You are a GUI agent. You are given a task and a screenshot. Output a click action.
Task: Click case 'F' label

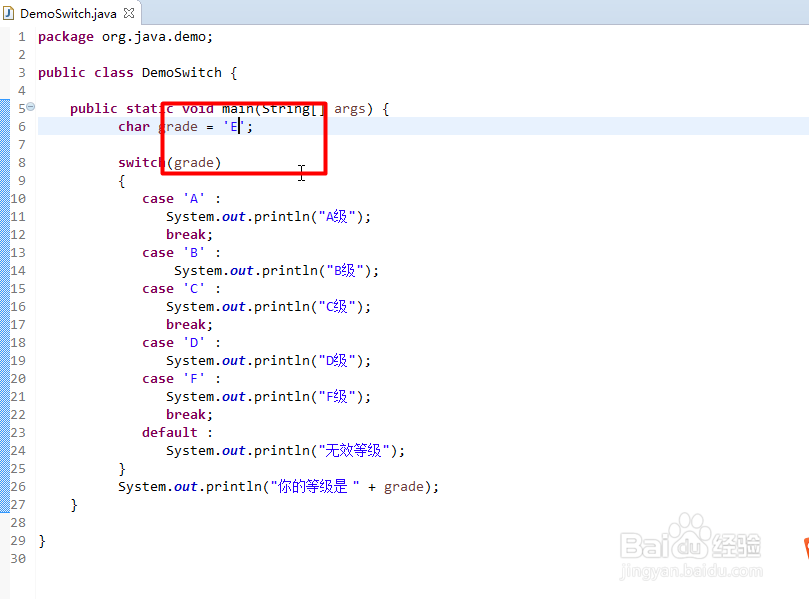(x=181, y=379)
